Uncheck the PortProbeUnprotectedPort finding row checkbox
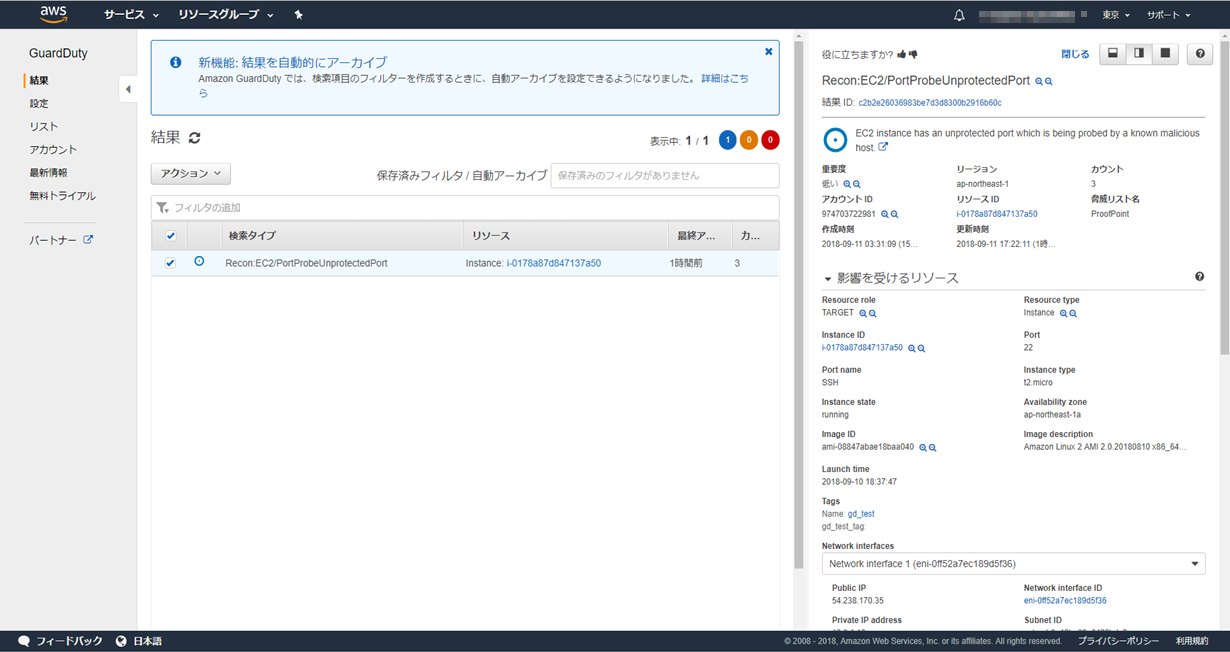This screenshot has width=1230, height=652. tap(170, 263)
